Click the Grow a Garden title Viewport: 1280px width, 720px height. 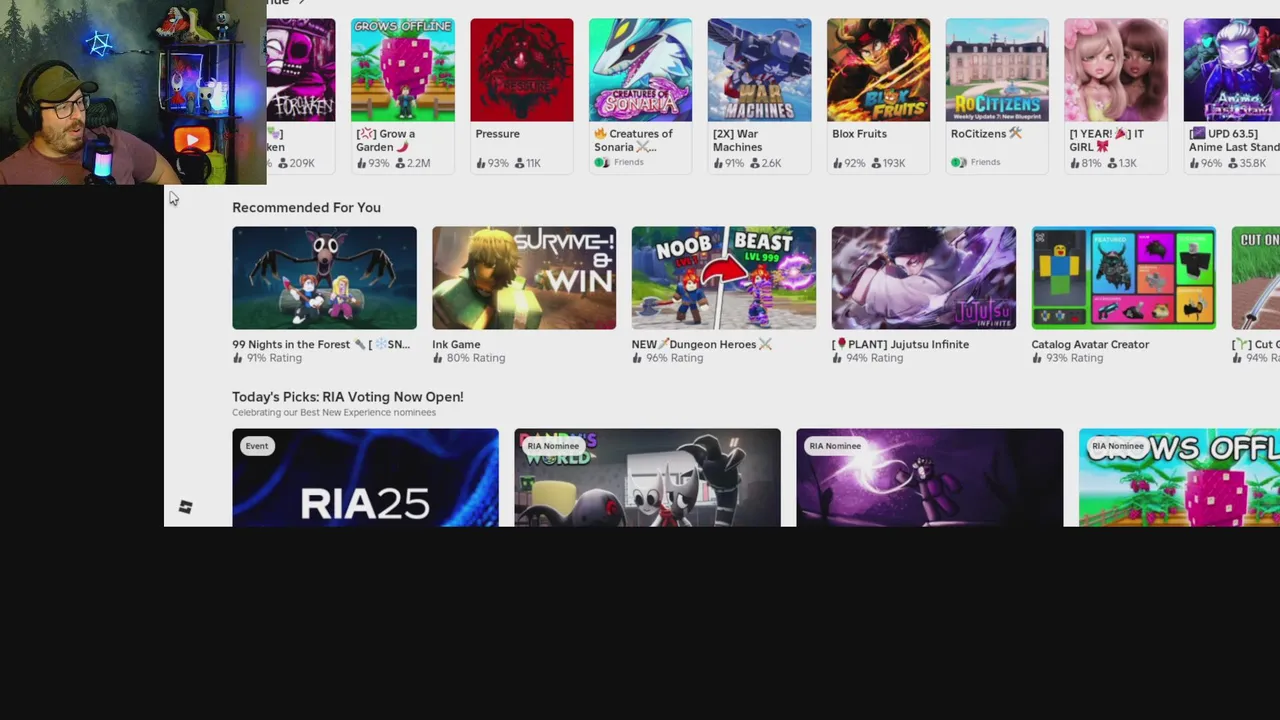pyautogui.click(x=385, y=140)
